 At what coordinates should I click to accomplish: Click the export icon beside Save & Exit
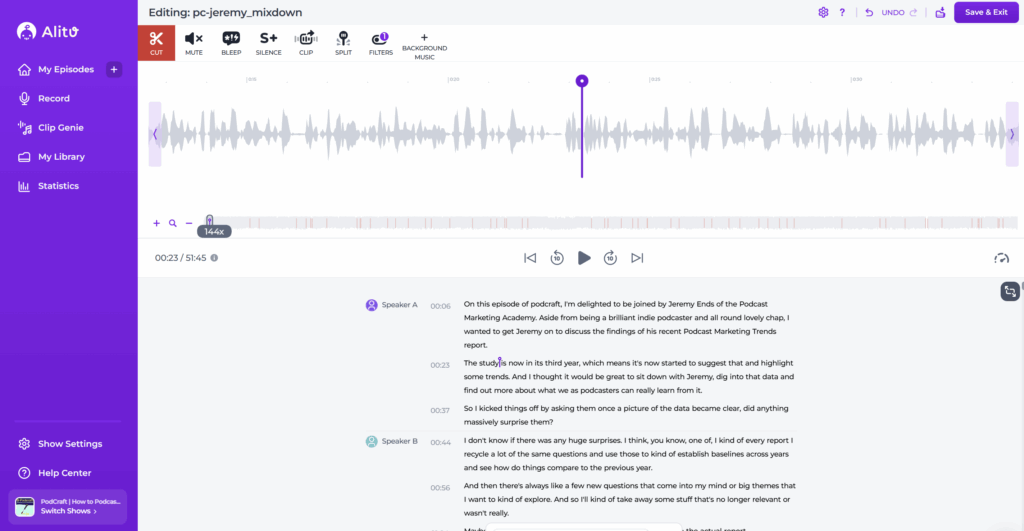pos(940,12)
